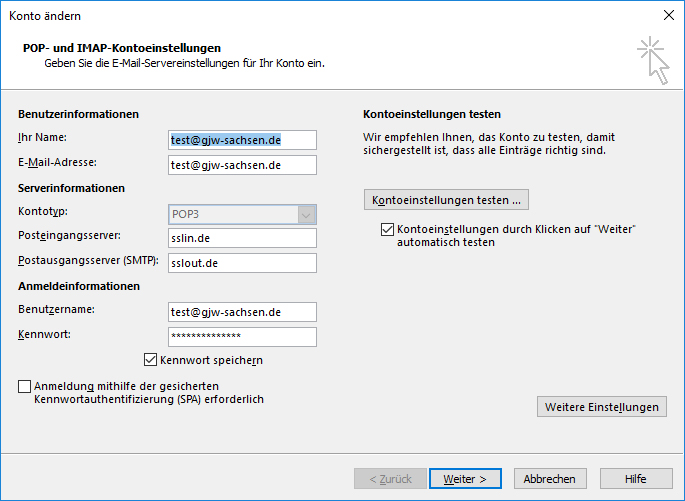The image size is (685, 501).
Task: Click Weiter to continue
Action: (465, 479)
